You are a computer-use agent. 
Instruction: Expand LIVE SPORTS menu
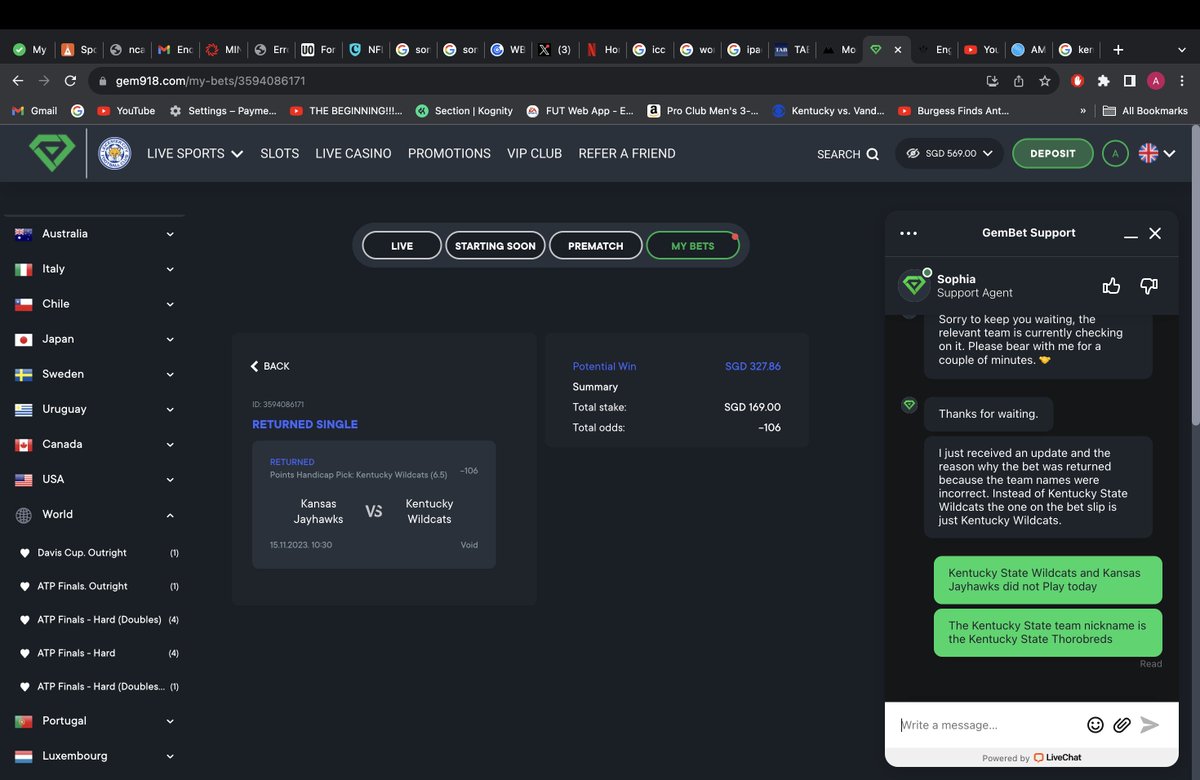[195, 154]
